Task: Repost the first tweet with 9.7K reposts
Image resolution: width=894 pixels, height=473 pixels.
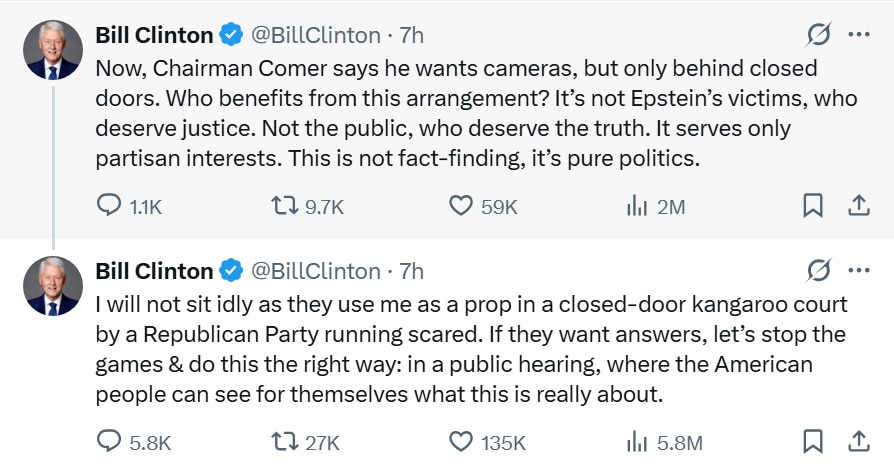Action: (x=287, y=206)
